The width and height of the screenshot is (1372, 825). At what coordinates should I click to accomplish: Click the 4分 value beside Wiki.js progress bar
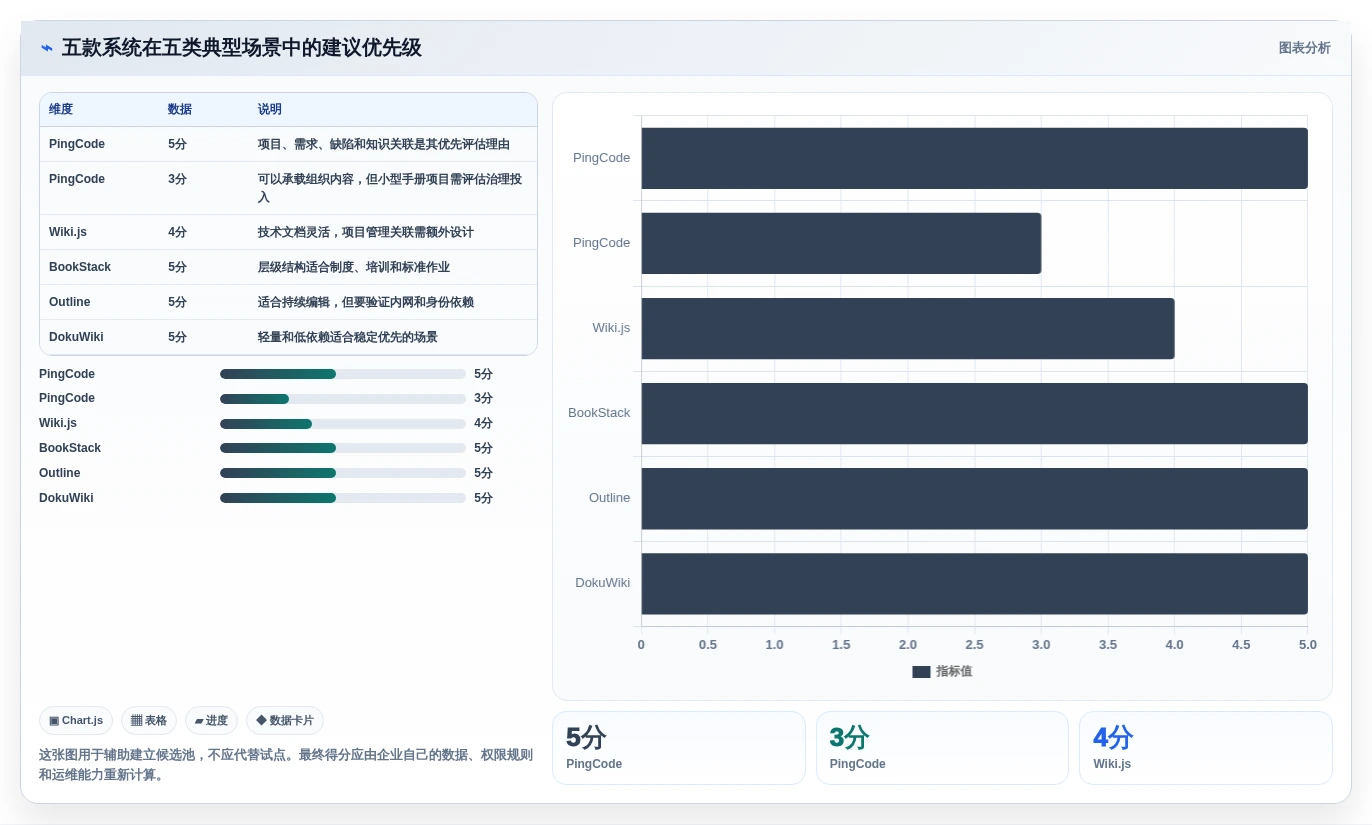483,424
